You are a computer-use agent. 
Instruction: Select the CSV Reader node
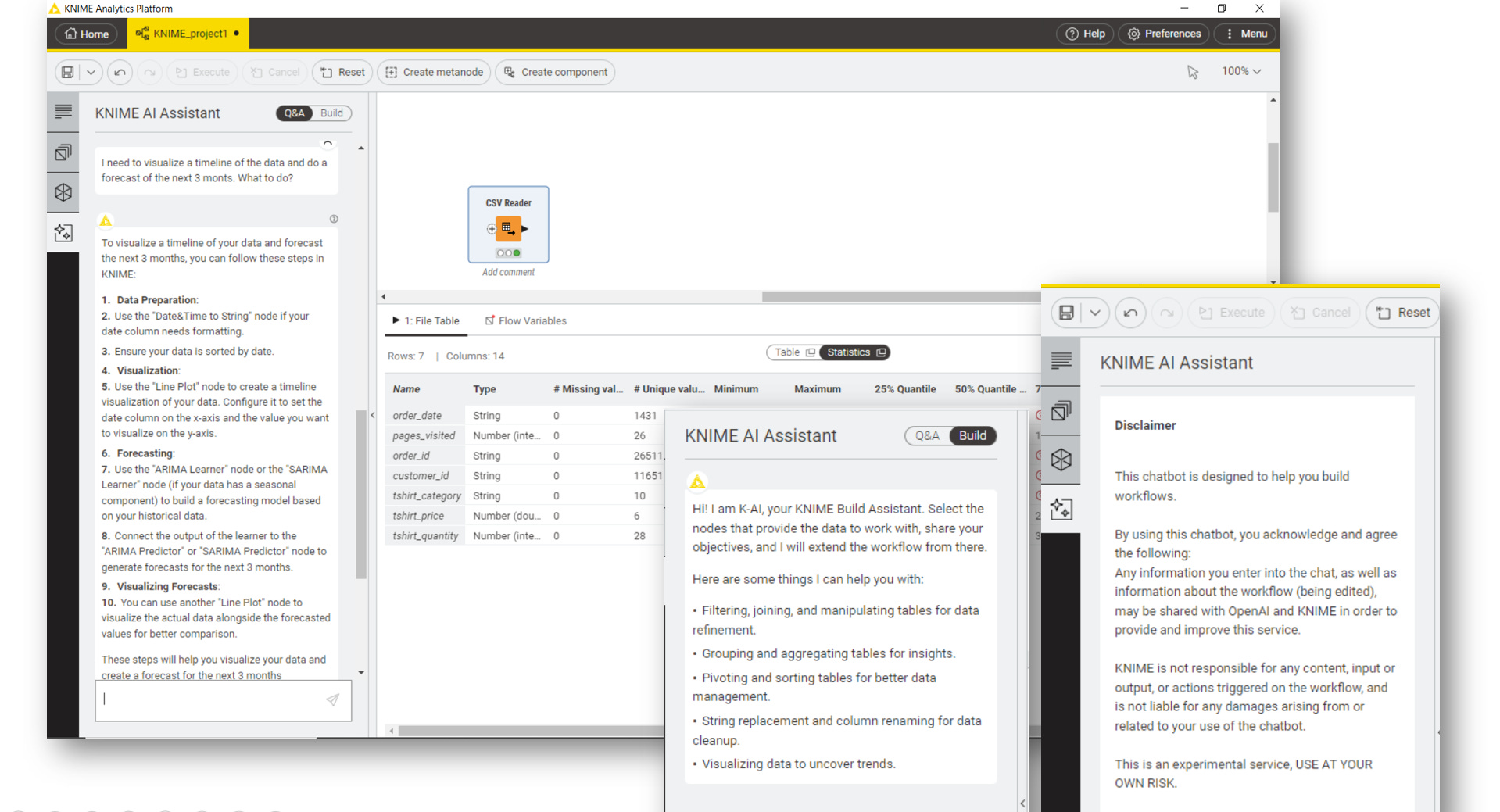508,224
